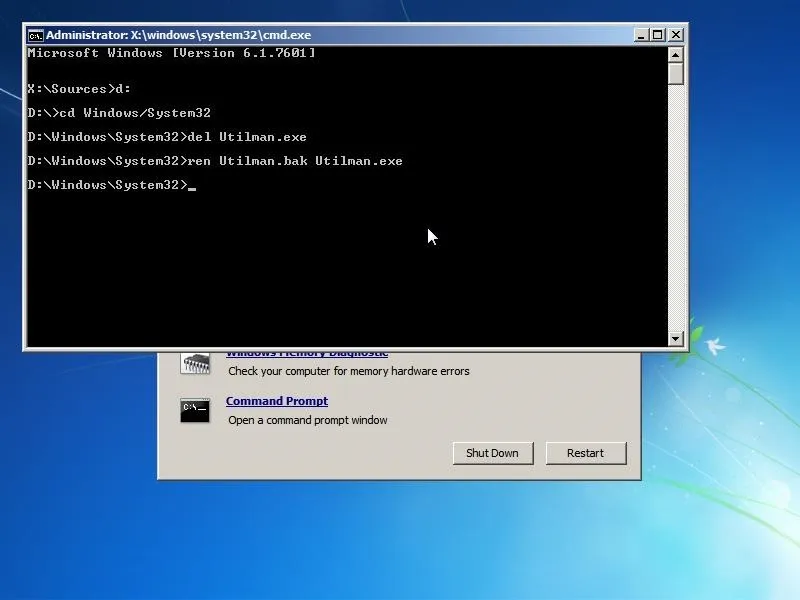Maximize the cmd.exe window
Viewport: 800px width, 600px height.
click(x=658, y=35)
